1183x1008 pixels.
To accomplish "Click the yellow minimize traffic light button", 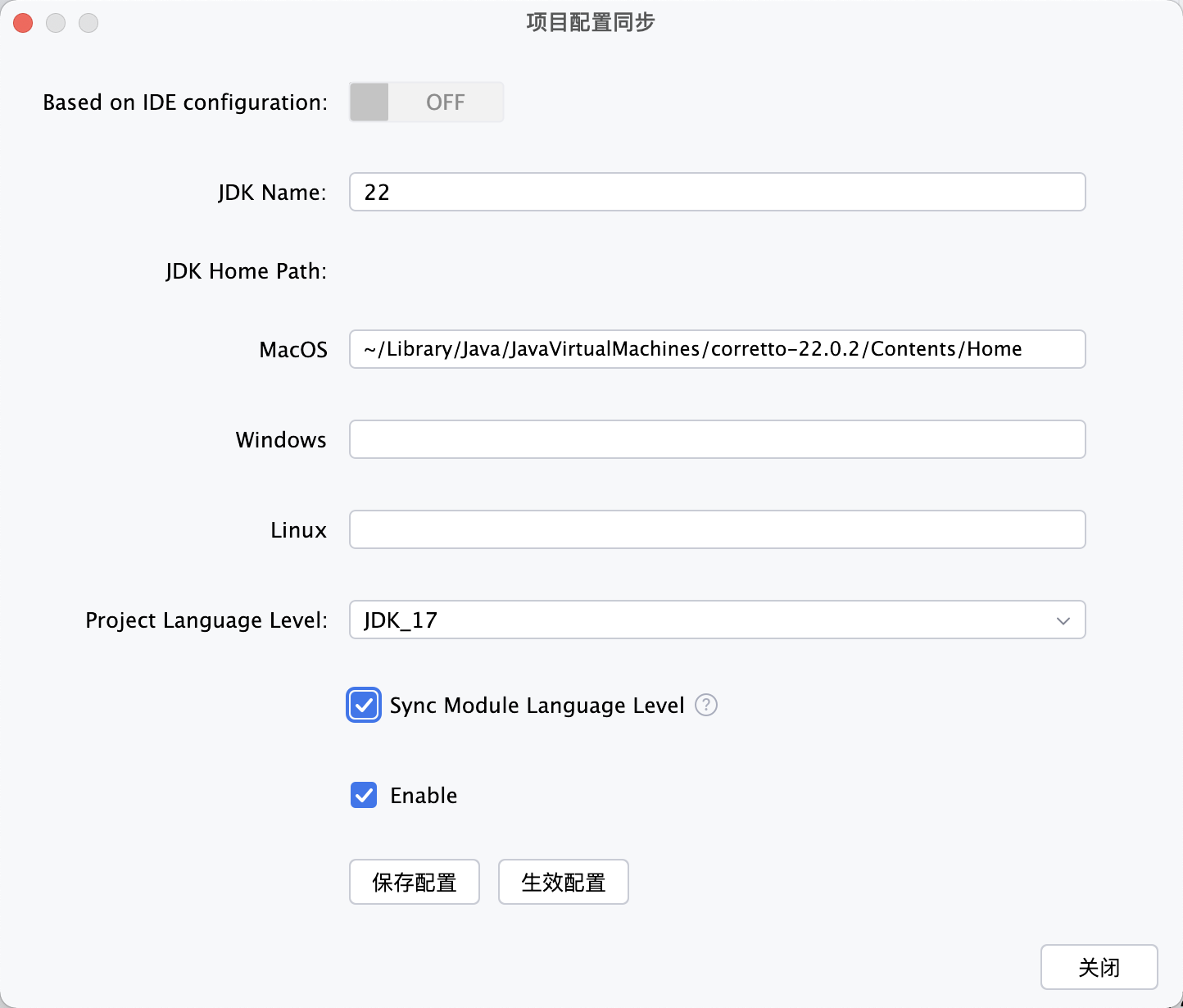I will [x=56, y=22].
